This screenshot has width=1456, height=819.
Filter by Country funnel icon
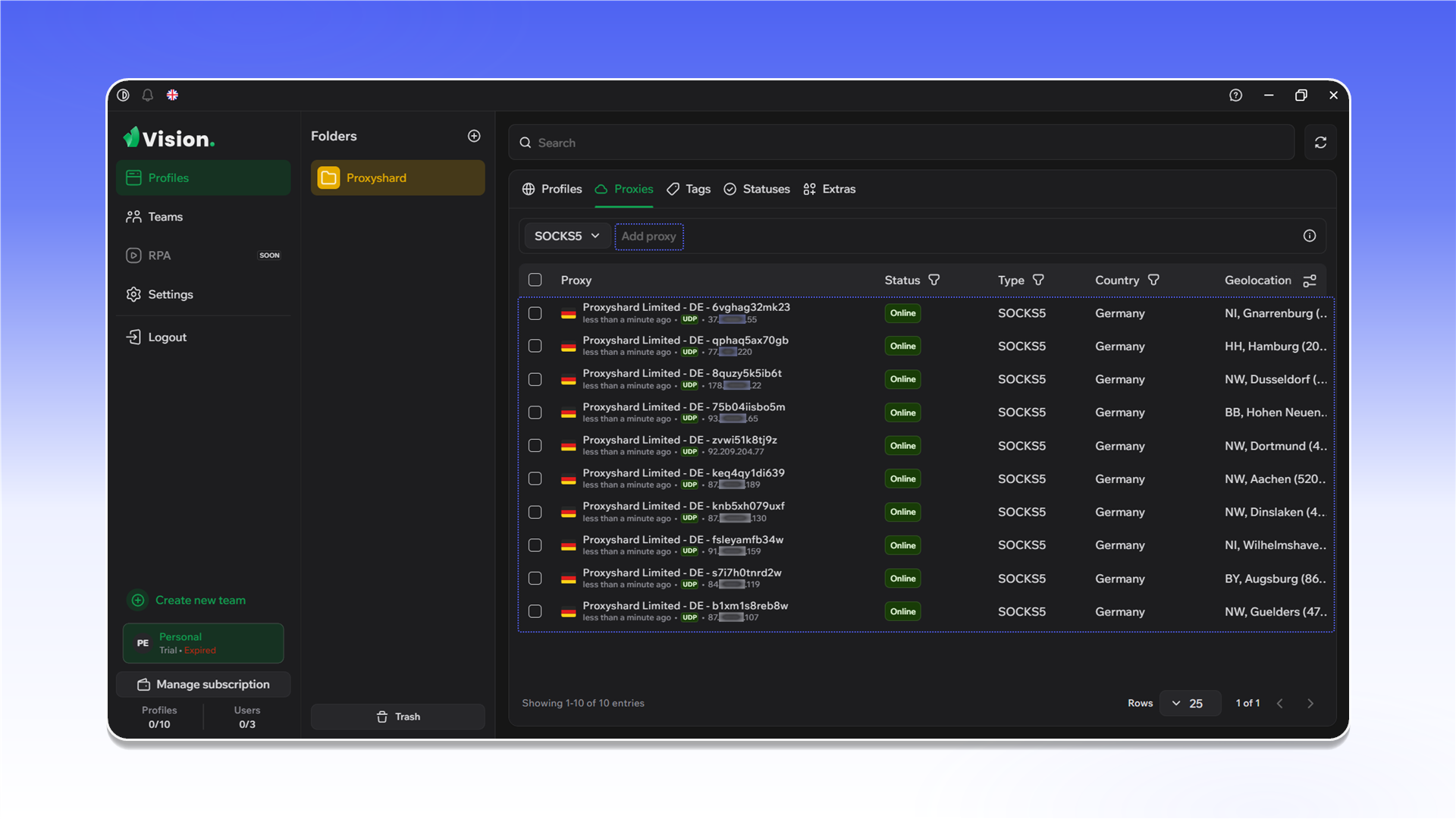pos(1153,280)
